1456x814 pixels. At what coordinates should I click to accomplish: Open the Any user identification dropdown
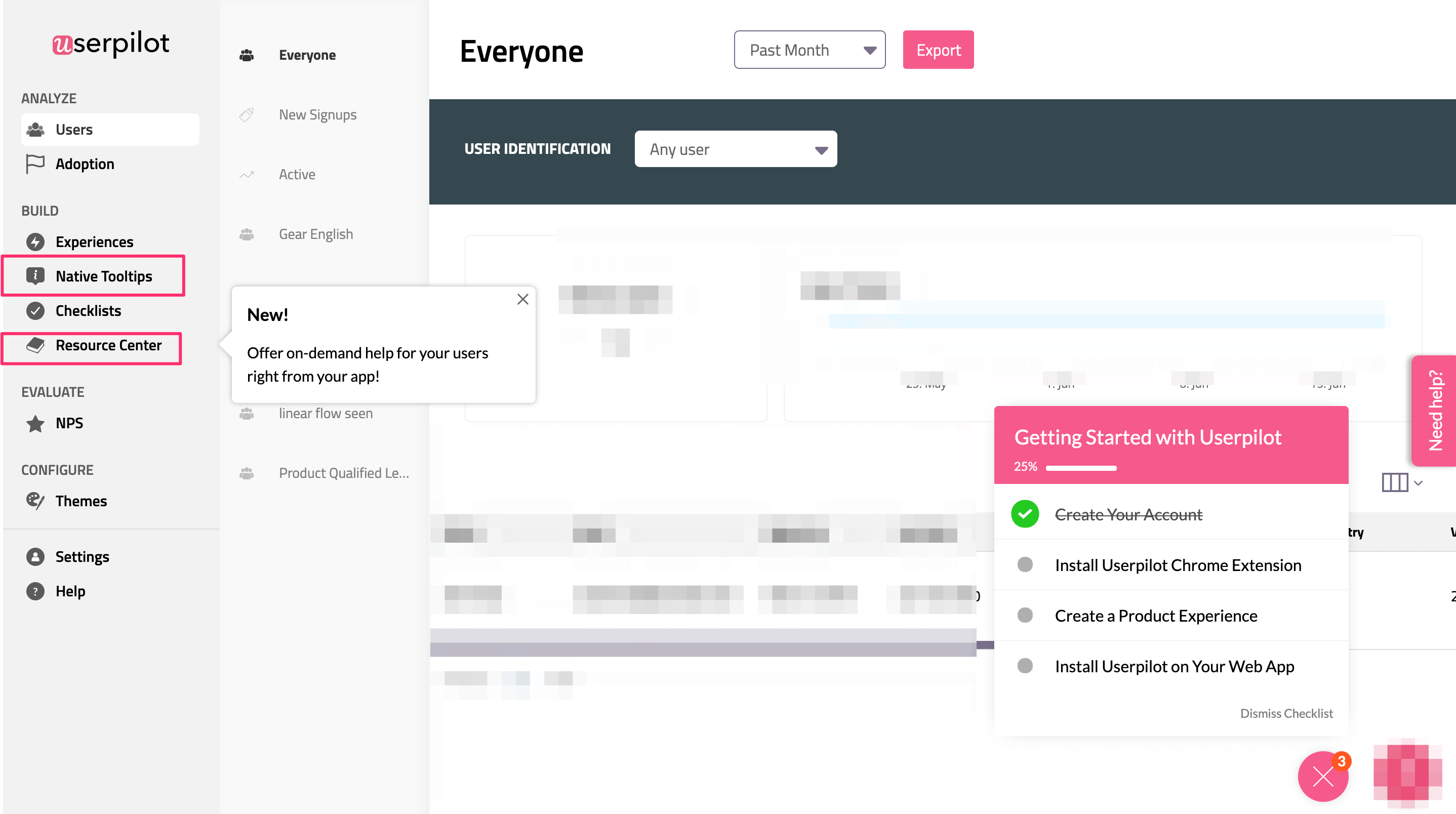(736, 149)
